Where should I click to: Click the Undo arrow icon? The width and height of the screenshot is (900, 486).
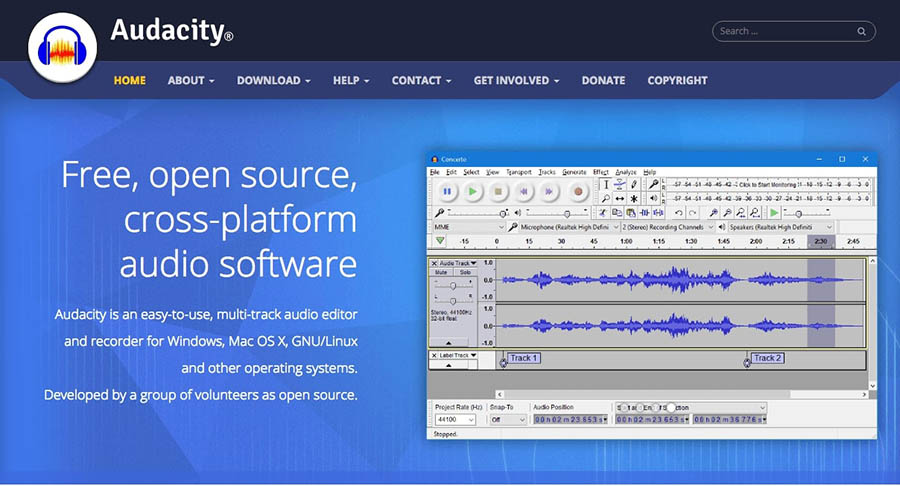[679, 213]
